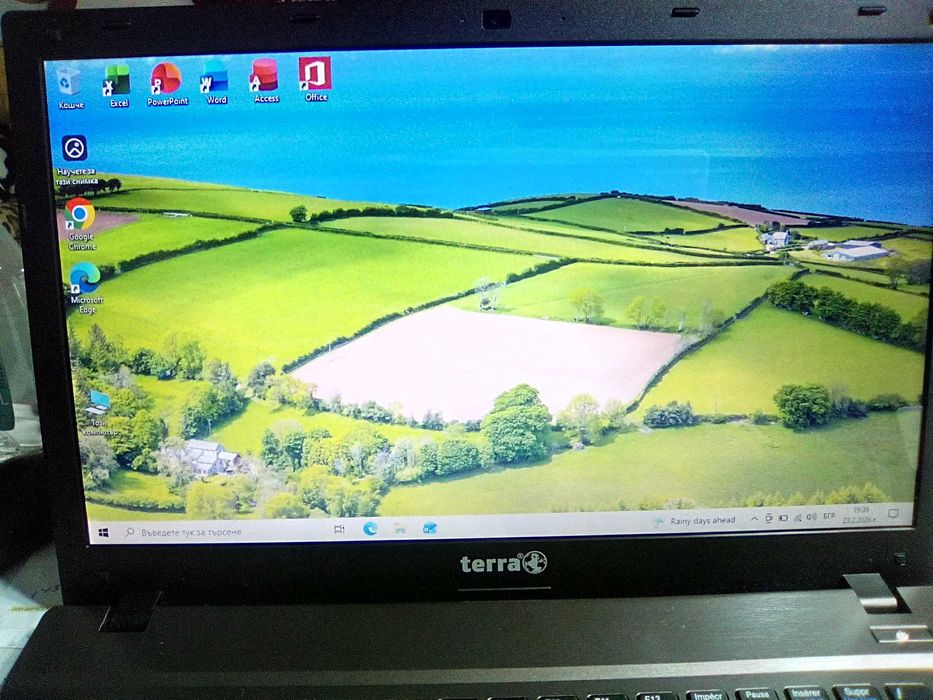Viewport: 933px width, 700px height.
Task: Select the 'Този компютър' desktop icon
Action: coord(98,412)
